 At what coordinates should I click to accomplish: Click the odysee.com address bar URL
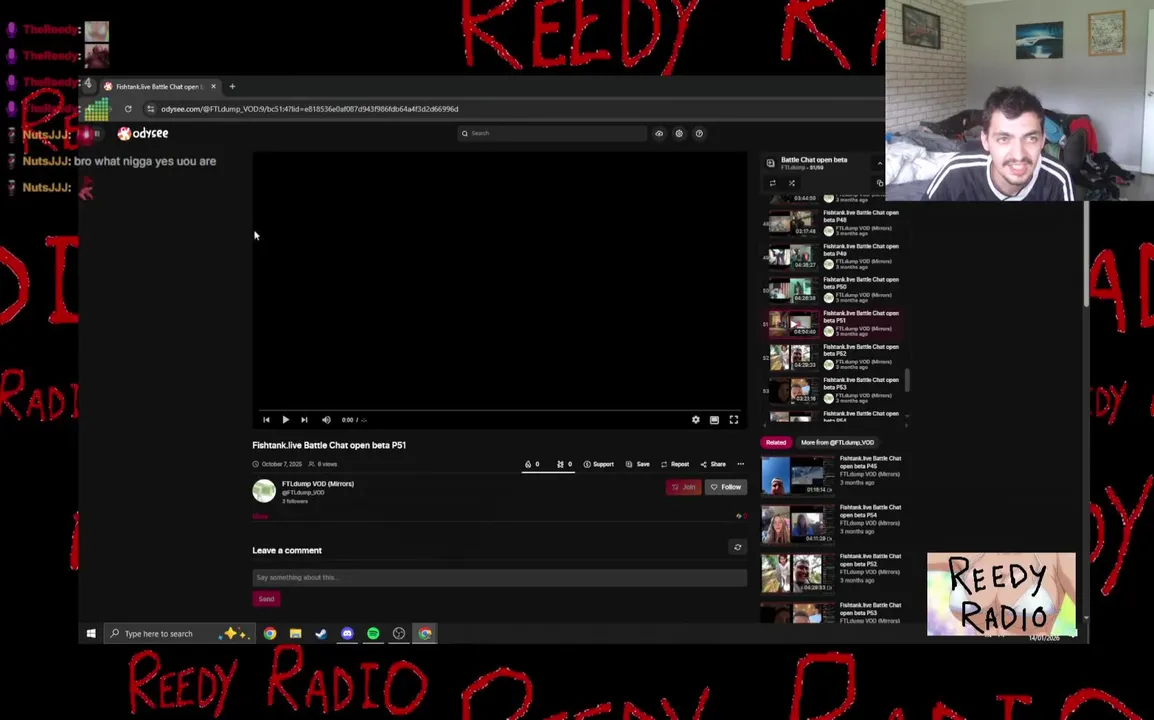coord(309,109)
